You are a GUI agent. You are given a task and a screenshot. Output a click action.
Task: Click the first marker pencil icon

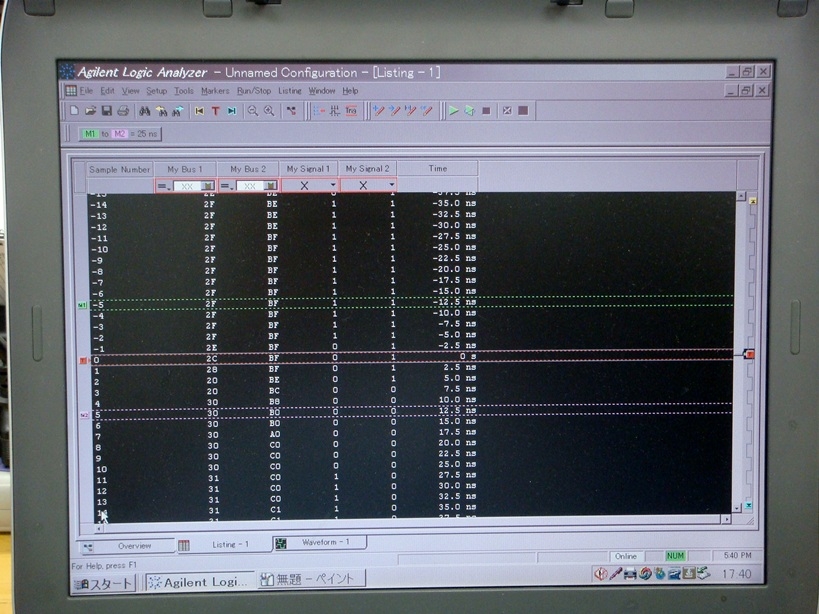(x=379, y=111)
